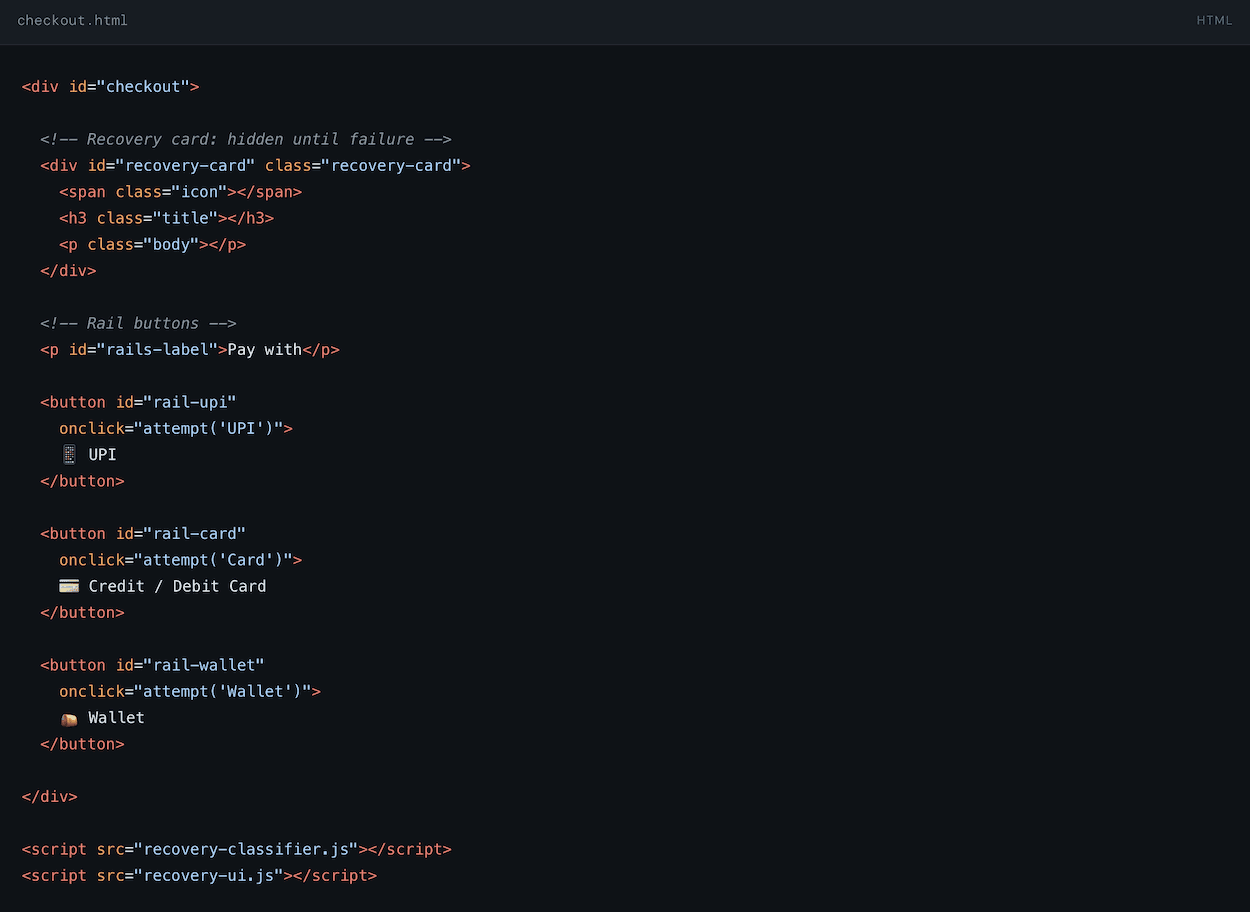The image size is (1250, 912).
Task: Click the checkout.html file name in header
Action: [x=72, y=21]
